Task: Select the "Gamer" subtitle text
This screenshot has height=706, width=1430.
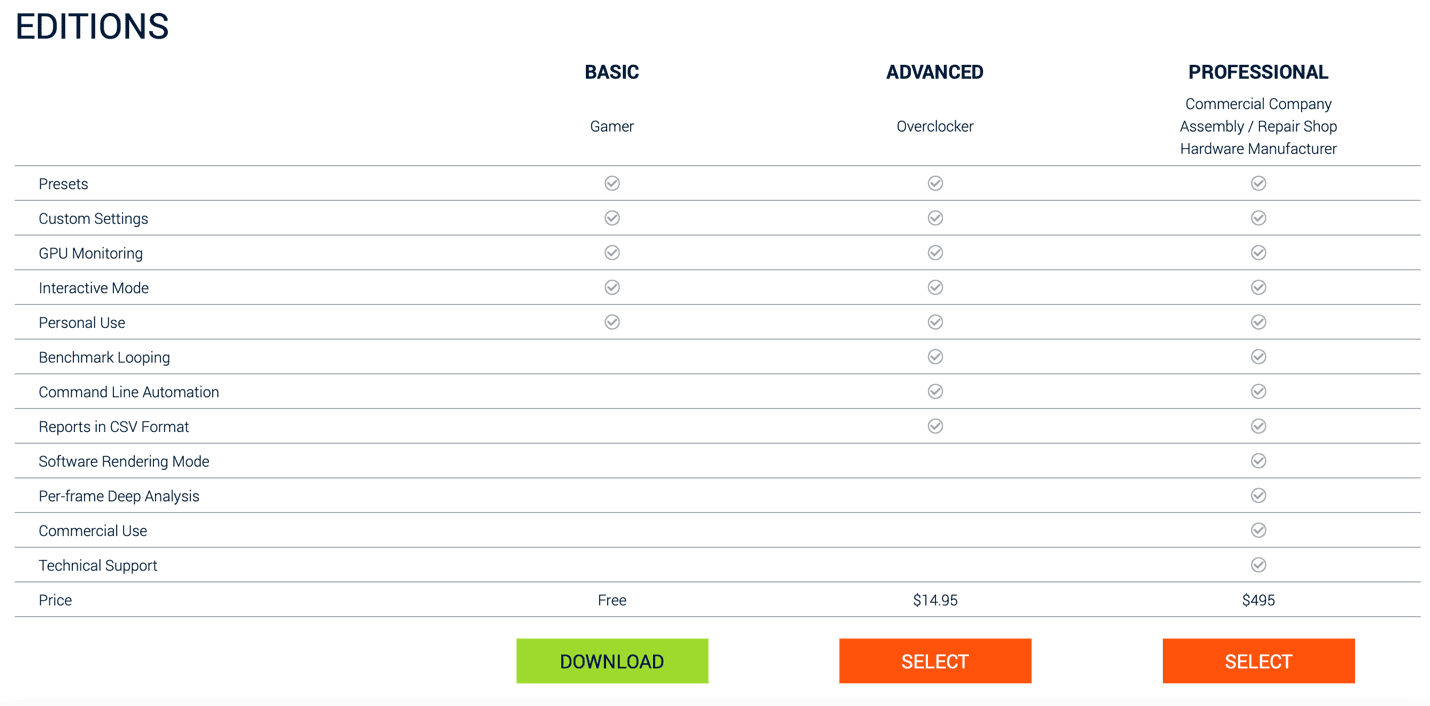Action: (612, 126)
